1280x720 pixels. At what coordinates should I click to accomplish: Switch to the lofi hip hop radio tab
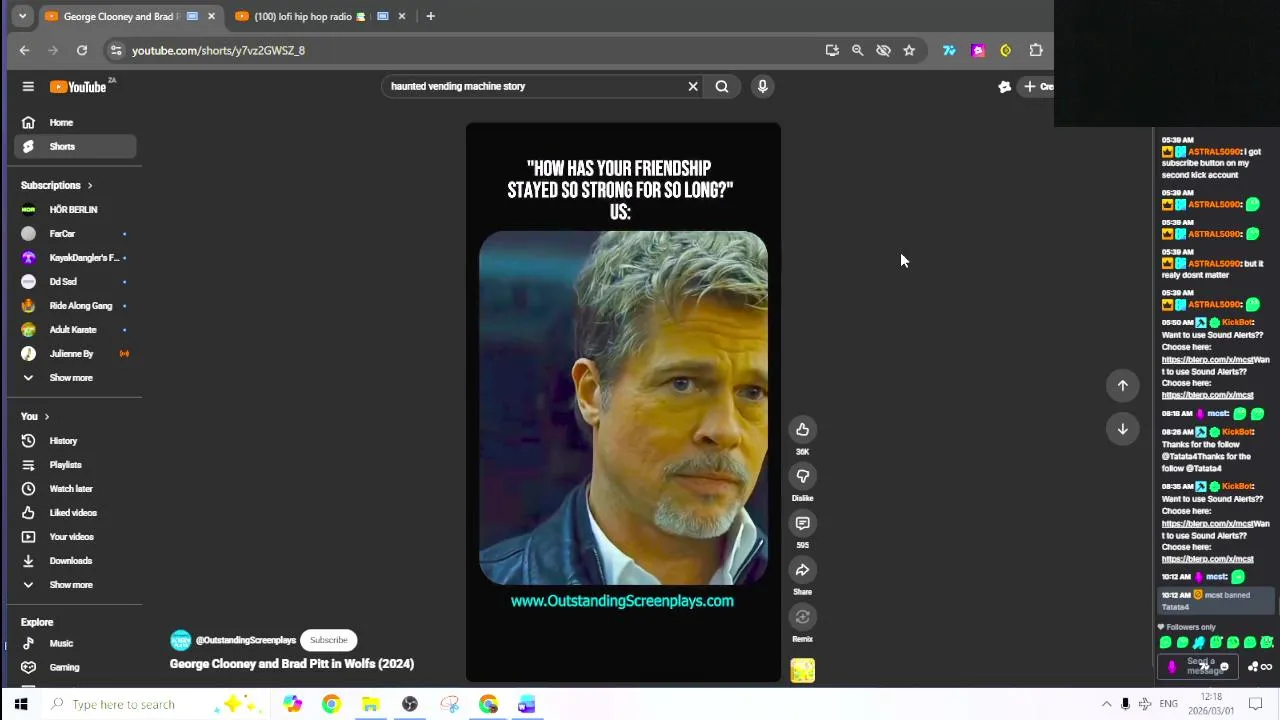tap(302, 16)
